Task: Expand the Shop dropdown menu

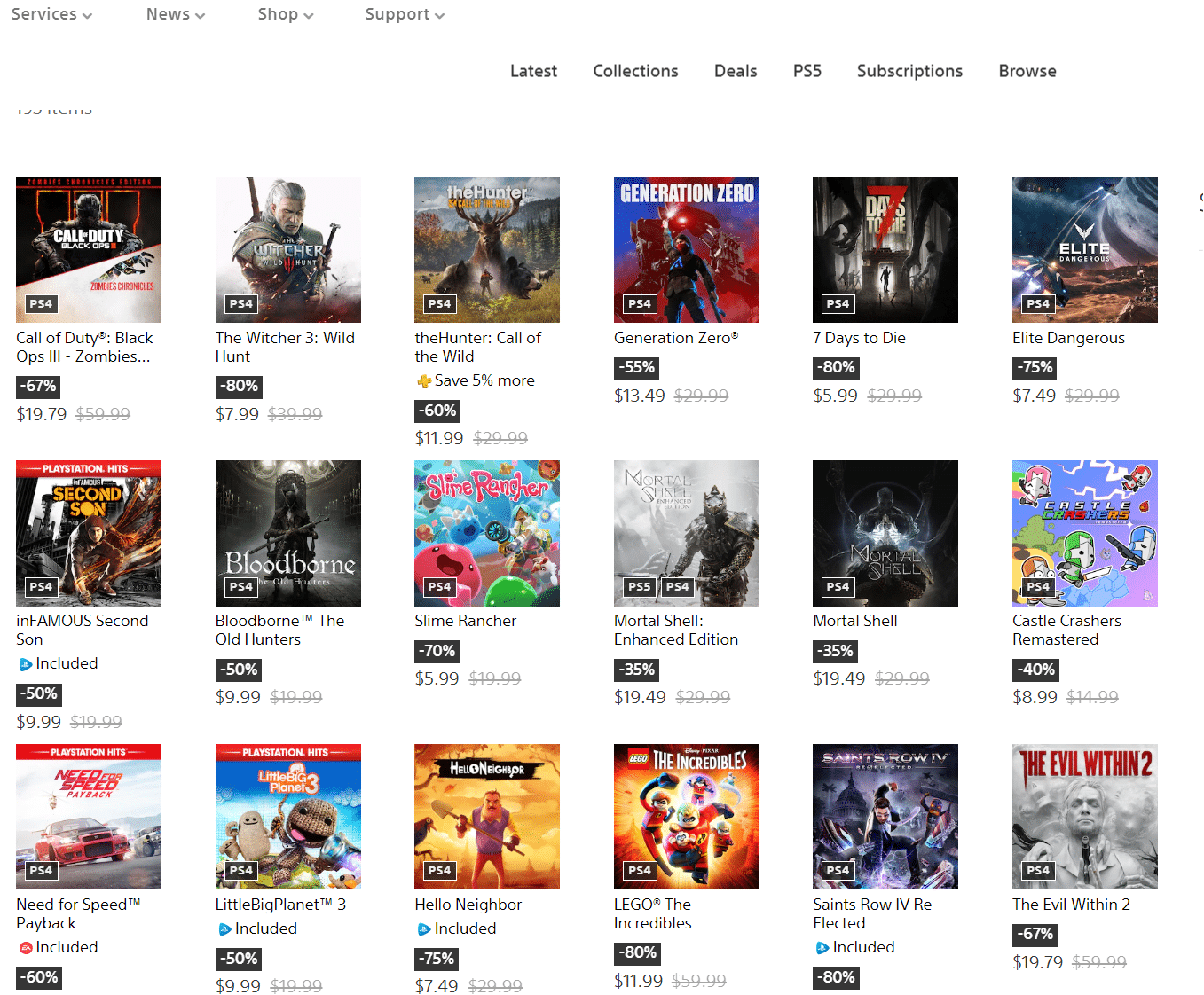Action: click(285, 14)
